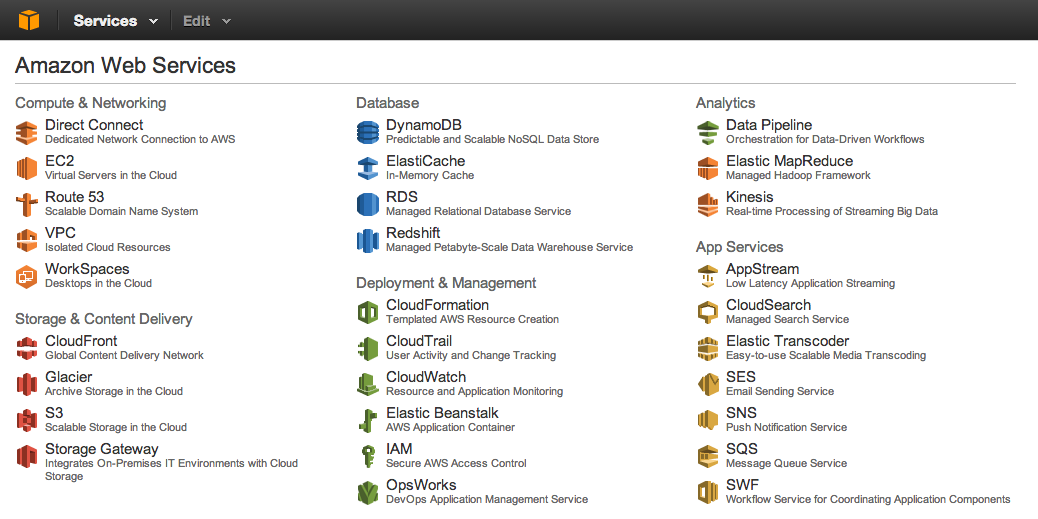Image resolution: width=1038 pixels, height=519 pixels.
Task: Open the Edit dropdown menu
Action: (x=207, y=21)
